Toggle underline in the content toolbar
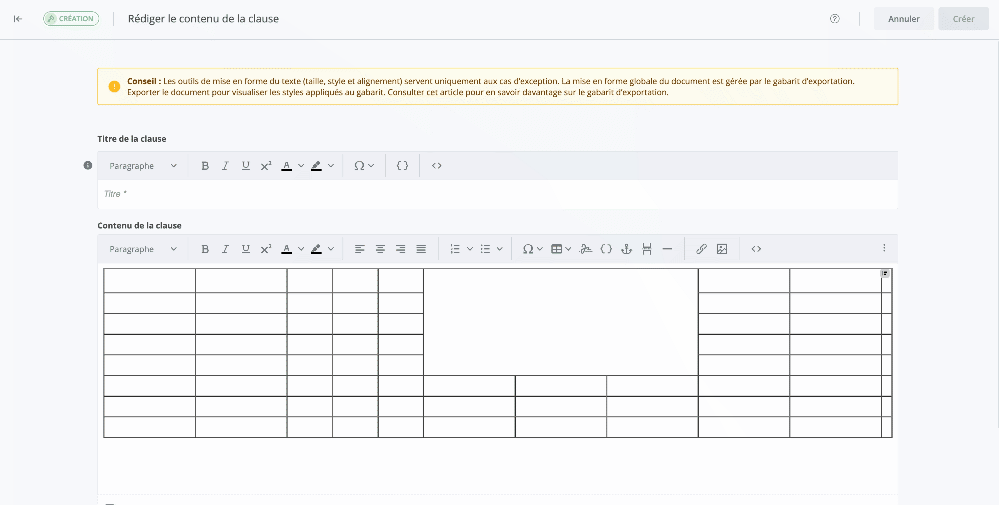 (x=245, y=249)
